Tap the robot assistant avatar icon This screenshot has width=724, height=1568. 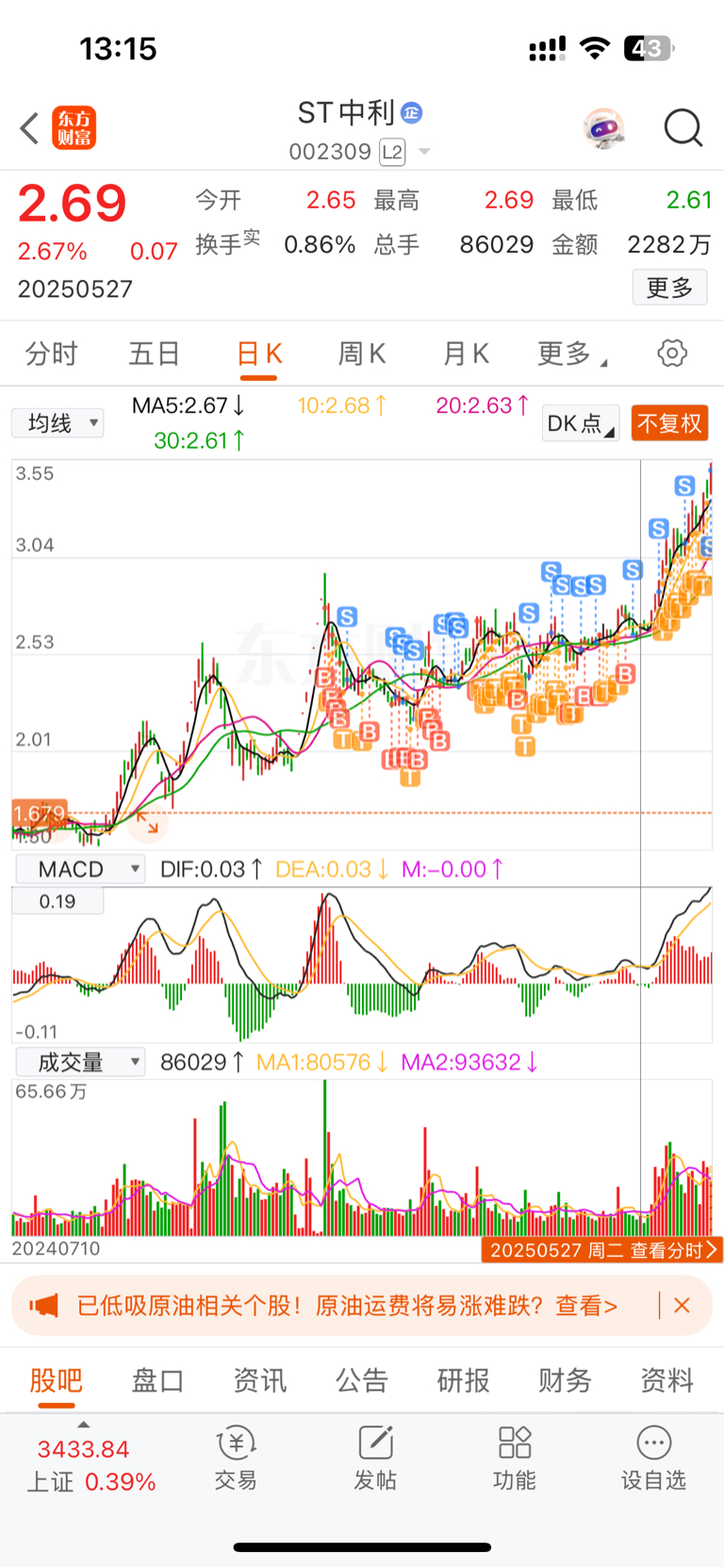pyautogui.click(x=603, y=128)
